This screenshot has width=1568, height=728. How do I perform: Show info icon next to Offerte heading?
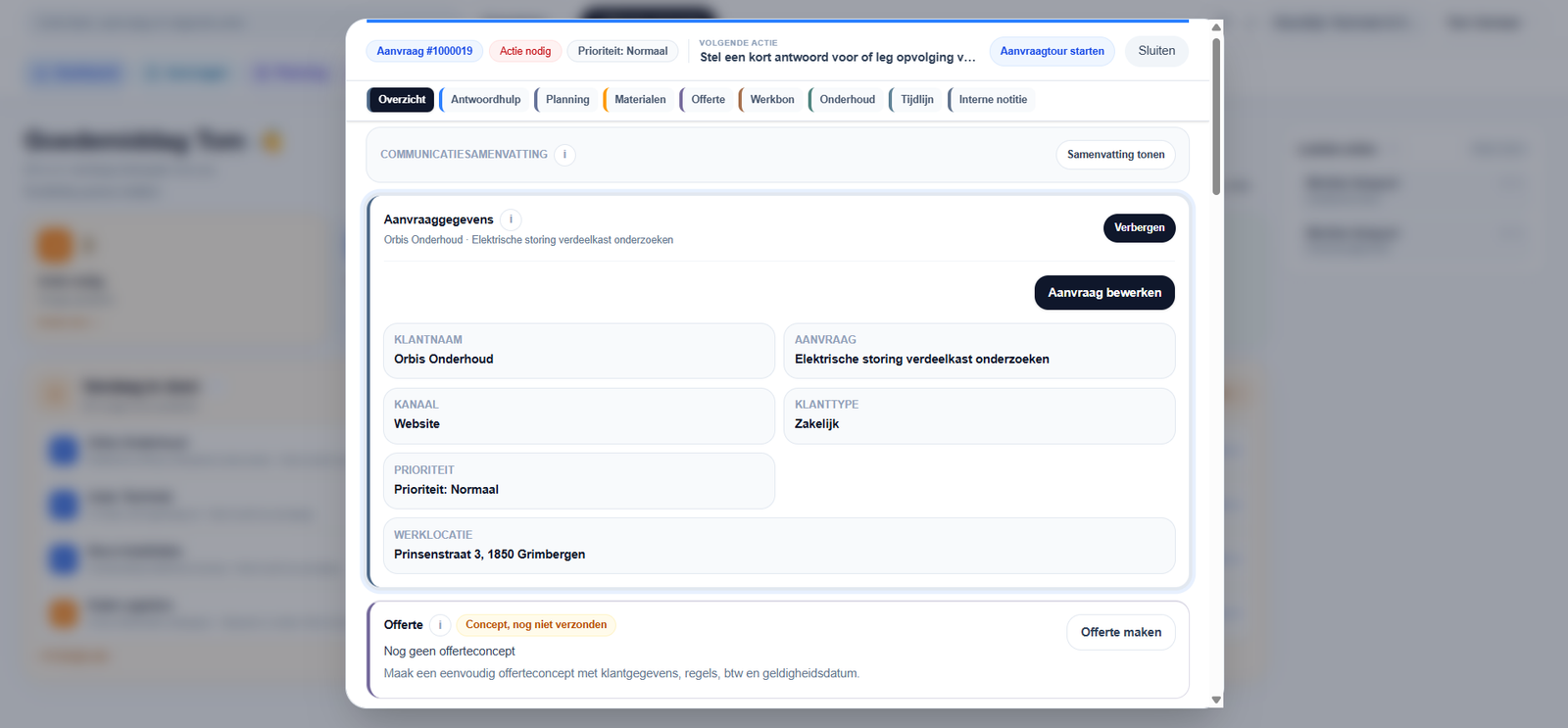[x=440, y=625]
